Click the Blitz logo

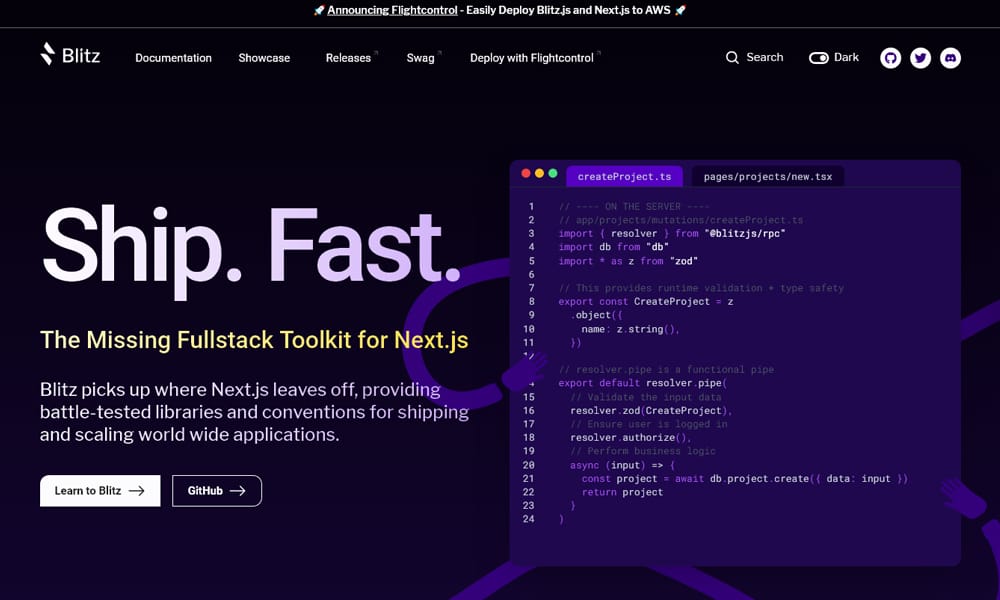coord(70,55)
